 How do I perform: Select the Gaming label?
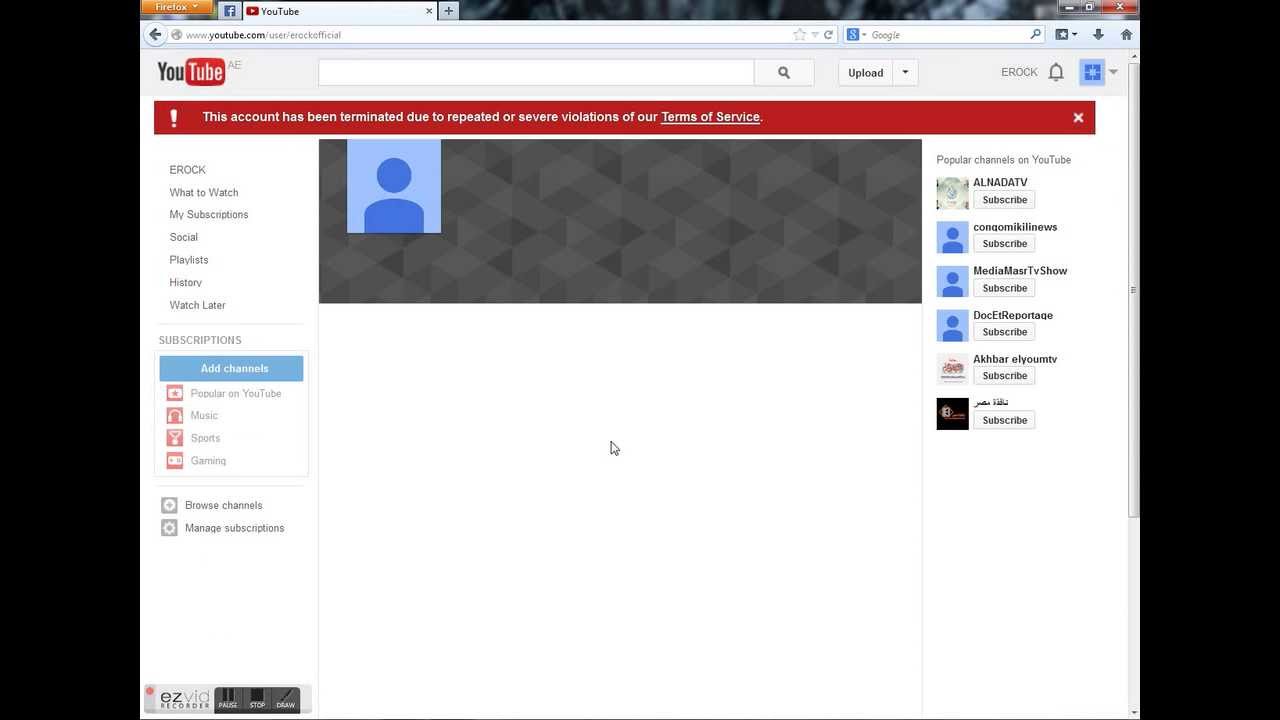click(x=208, y=461)
